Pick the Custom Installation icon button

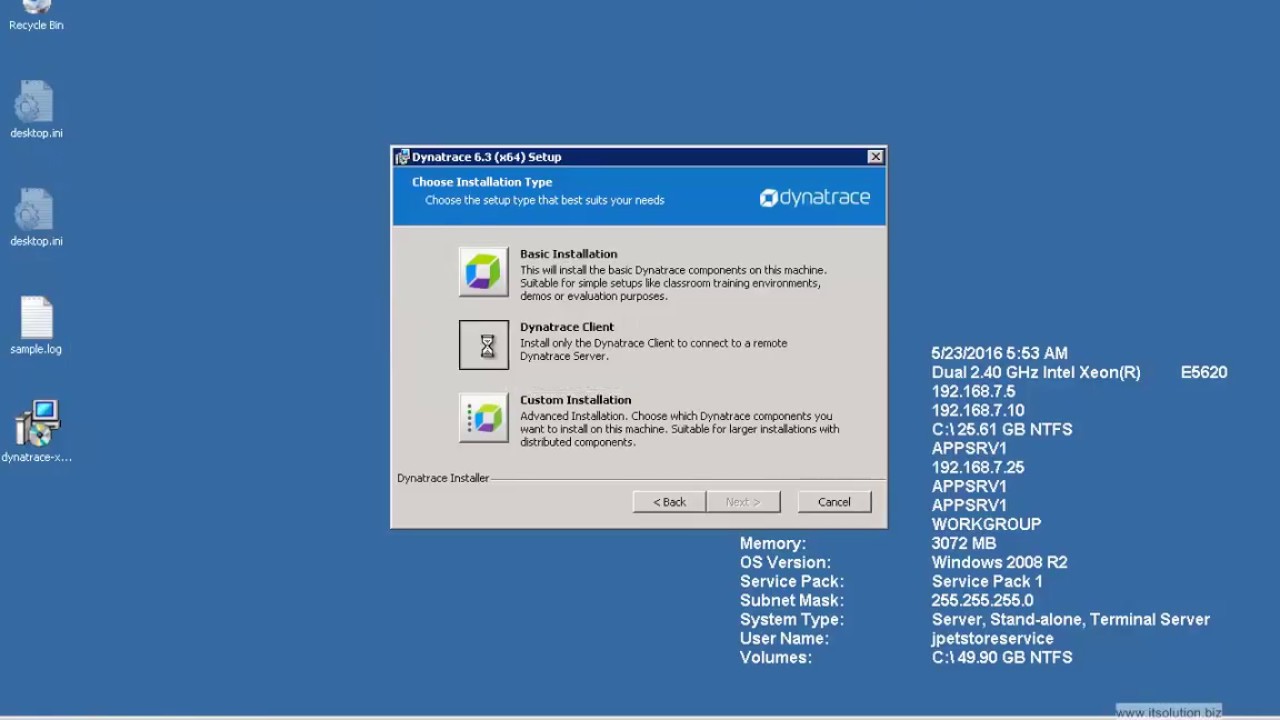click(x=484, y=418)
